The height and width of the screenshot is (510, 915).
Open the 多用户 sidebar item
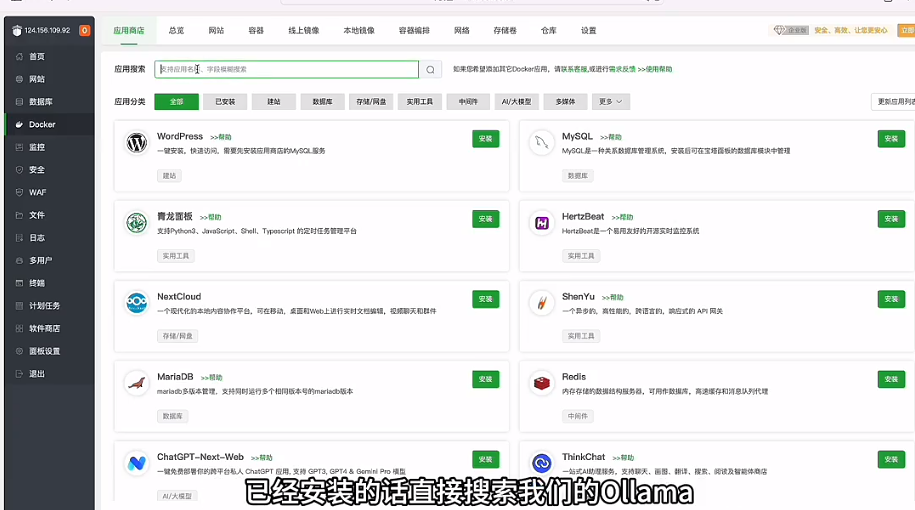coord(49,260)
